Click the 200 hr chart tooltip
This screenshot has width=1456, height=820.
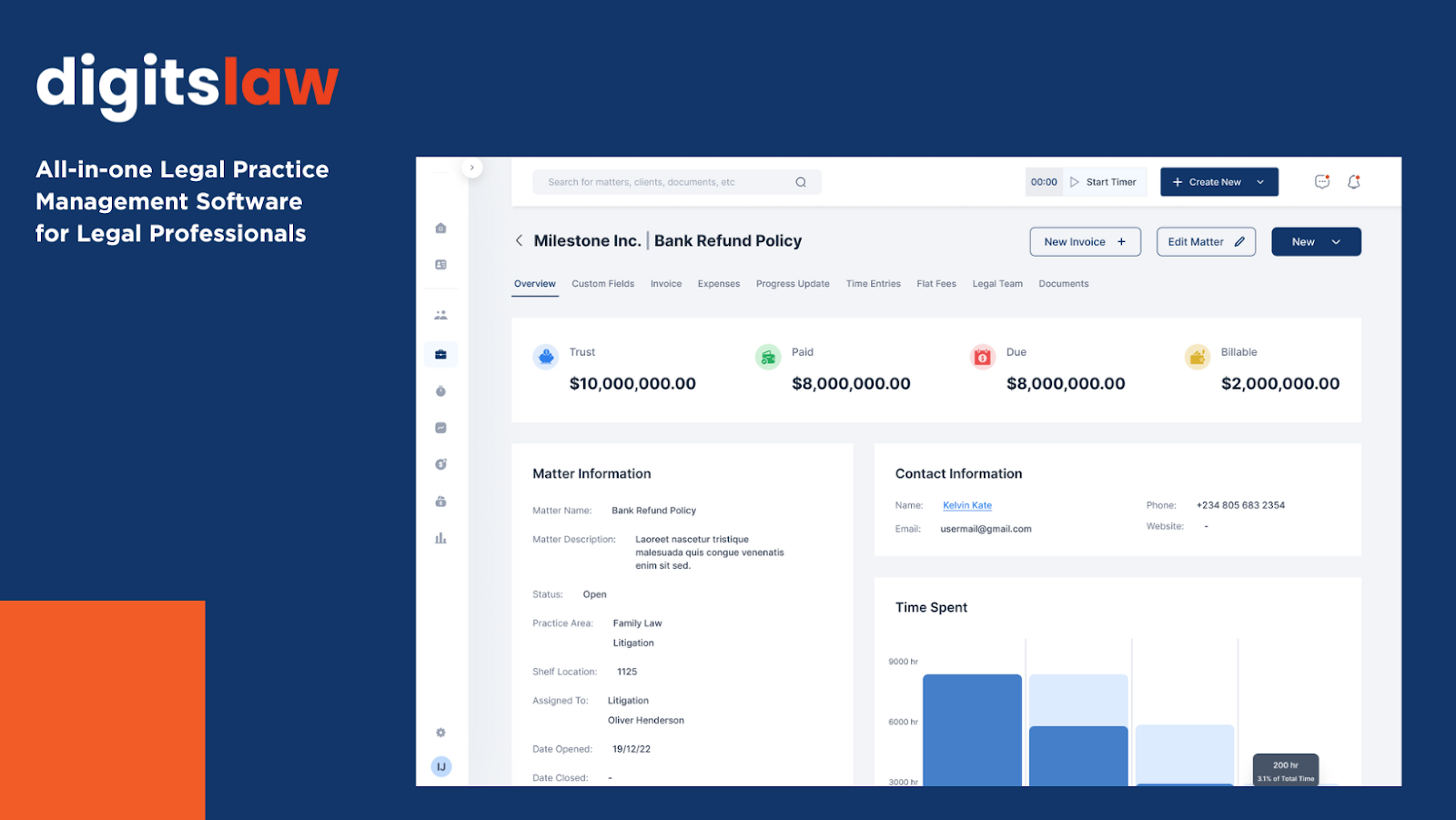click(1286, 770)
